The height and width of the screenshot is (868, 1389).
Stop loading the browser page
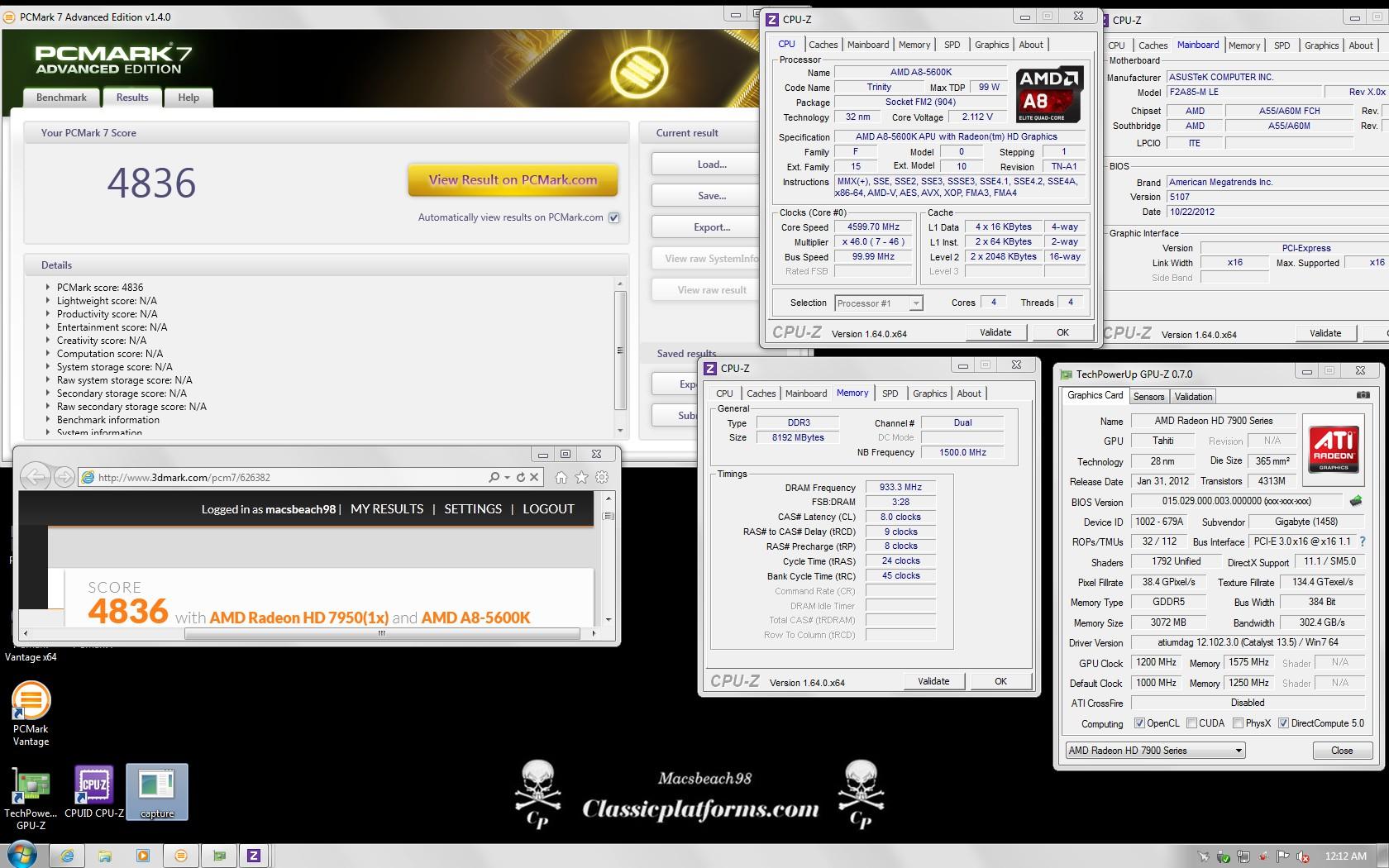click(534, 477)
